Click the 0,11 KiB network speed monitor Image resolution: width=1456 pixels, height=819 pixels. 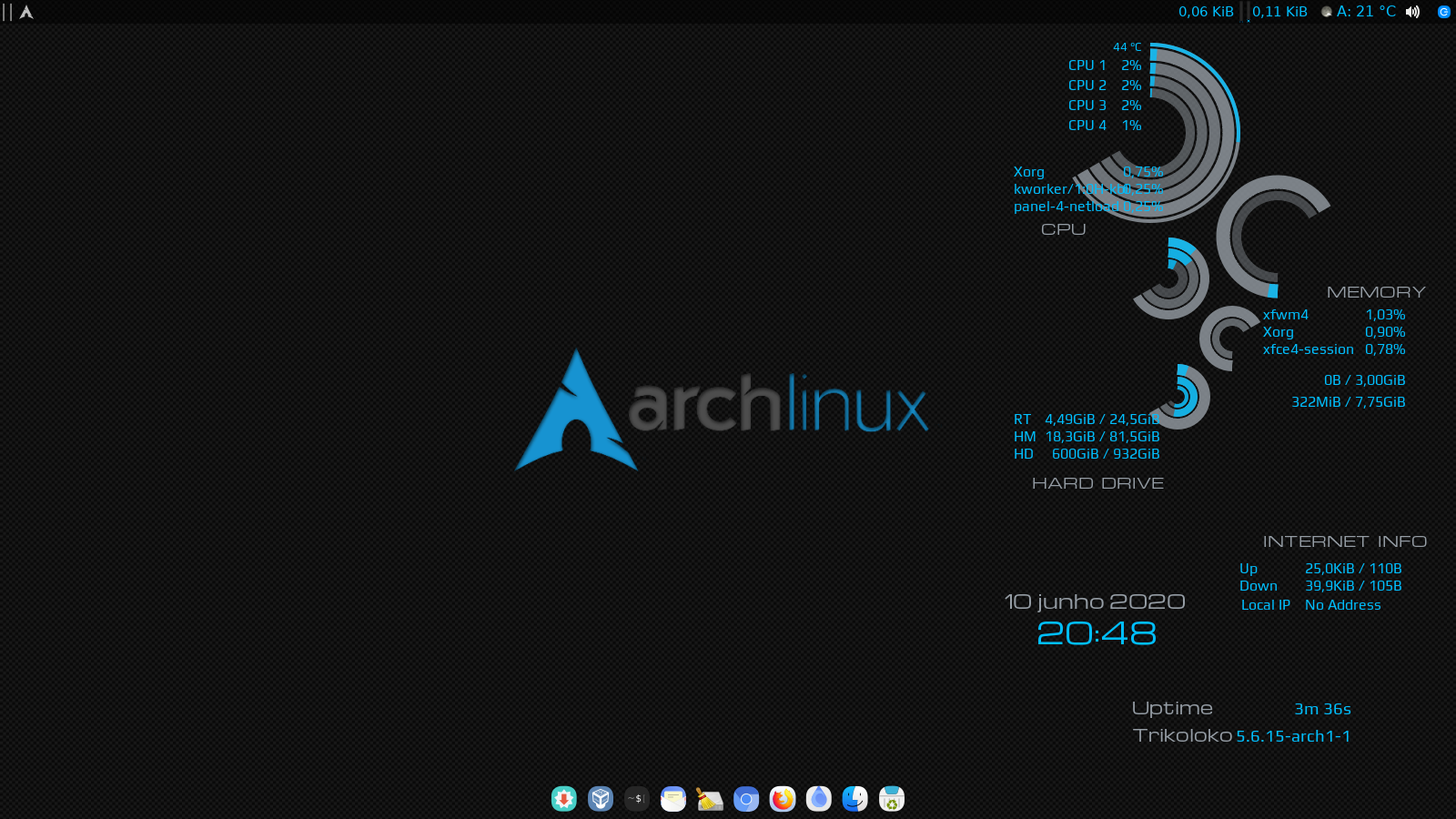[x=1279, y=12]
